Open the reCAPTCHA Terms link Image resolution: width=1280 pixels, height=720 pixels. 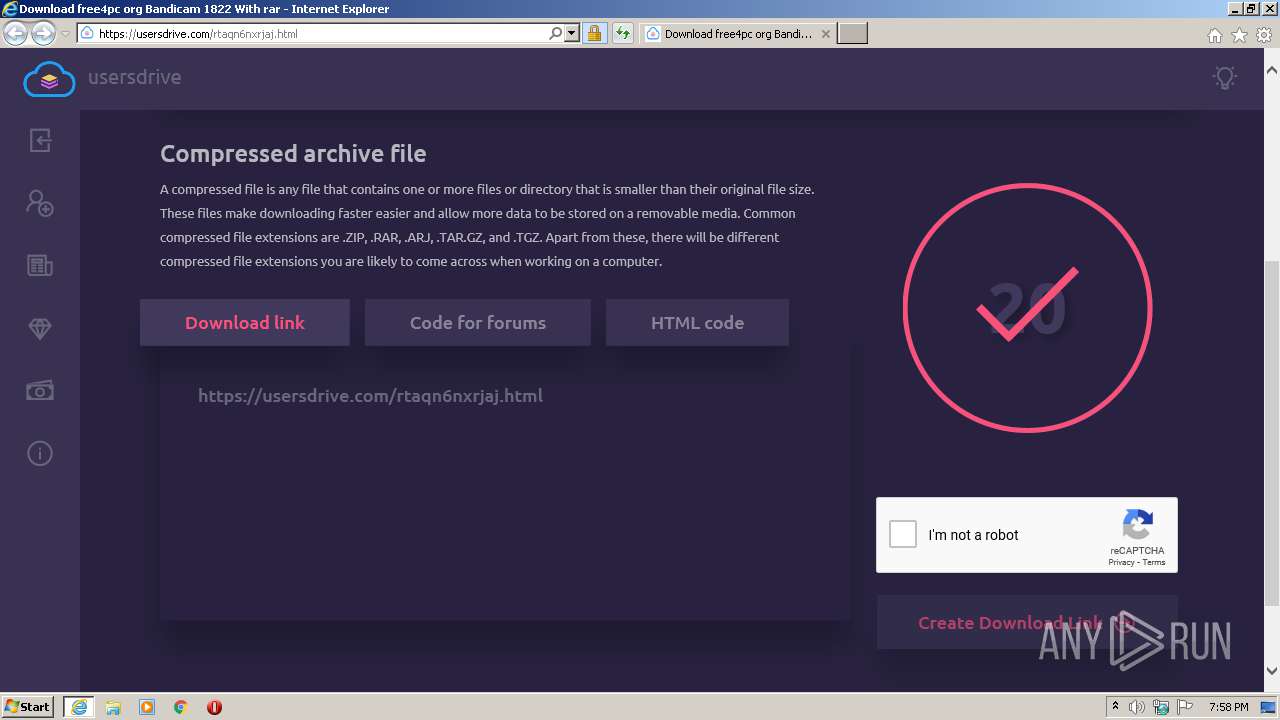(x=1154, y=562)
